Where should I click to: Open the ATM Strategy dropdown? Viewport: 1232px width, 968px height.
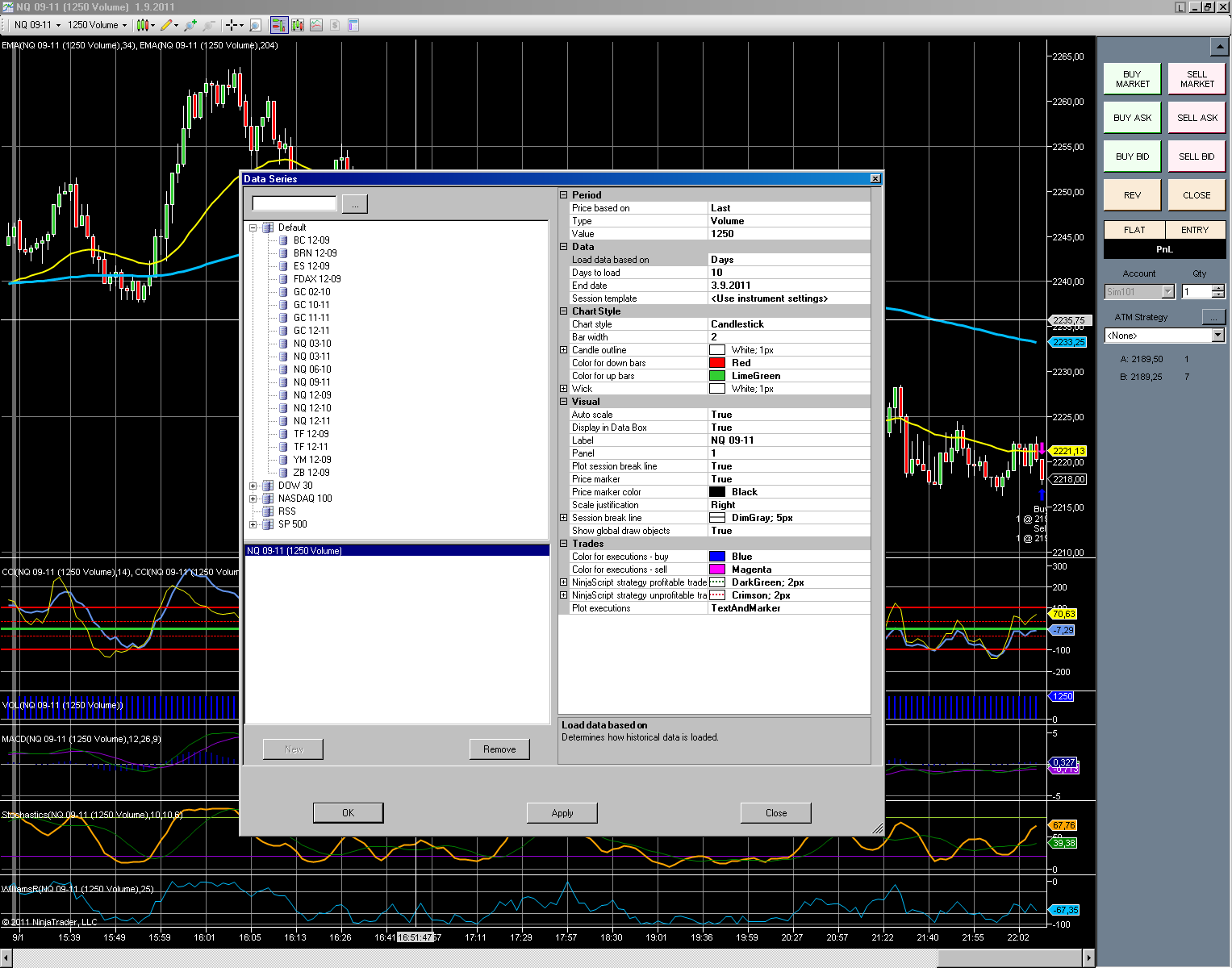tap(1217, 336)
